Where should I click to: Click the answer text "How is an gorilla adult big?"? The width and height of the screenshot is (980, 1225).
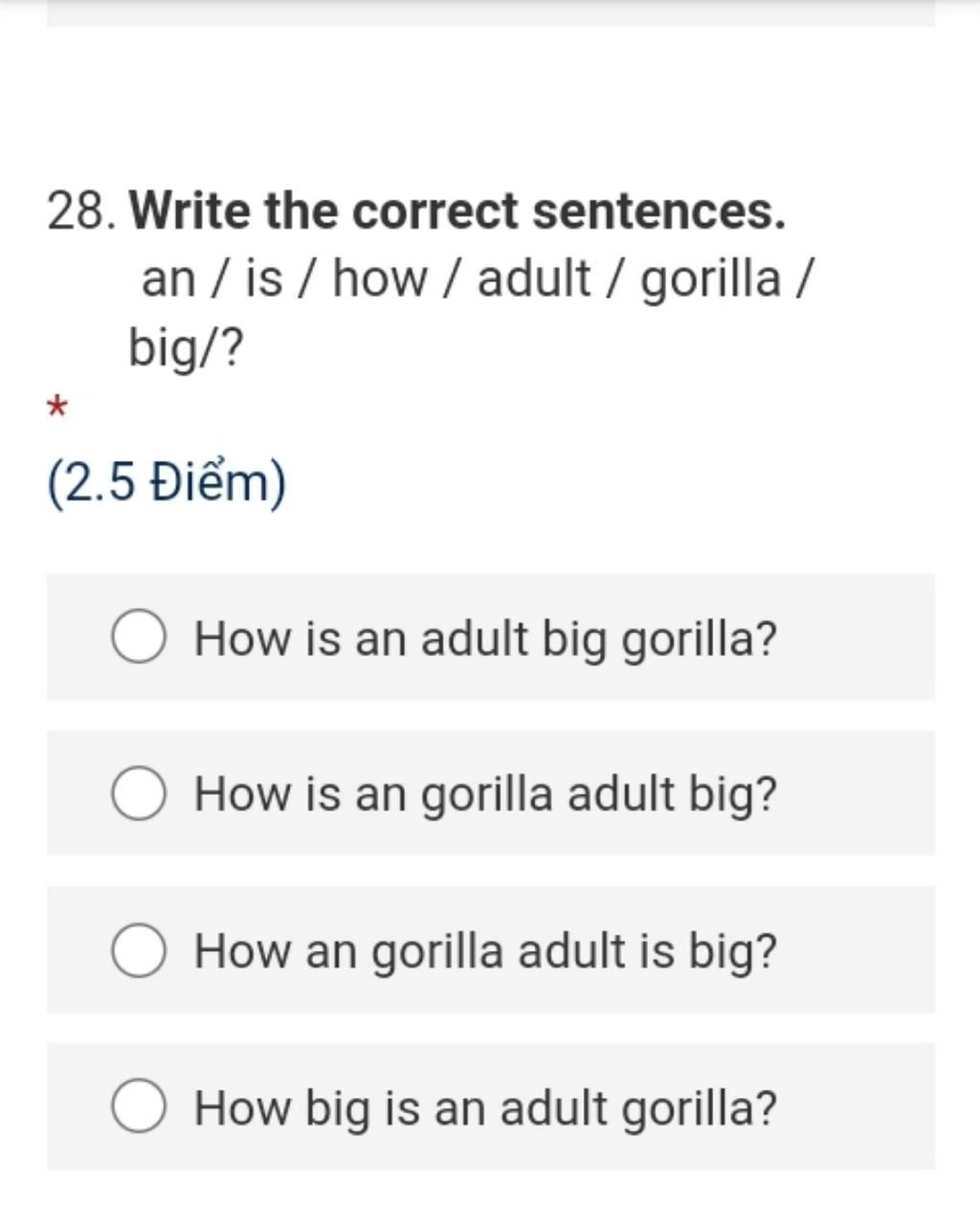click(x=485, y=794)
